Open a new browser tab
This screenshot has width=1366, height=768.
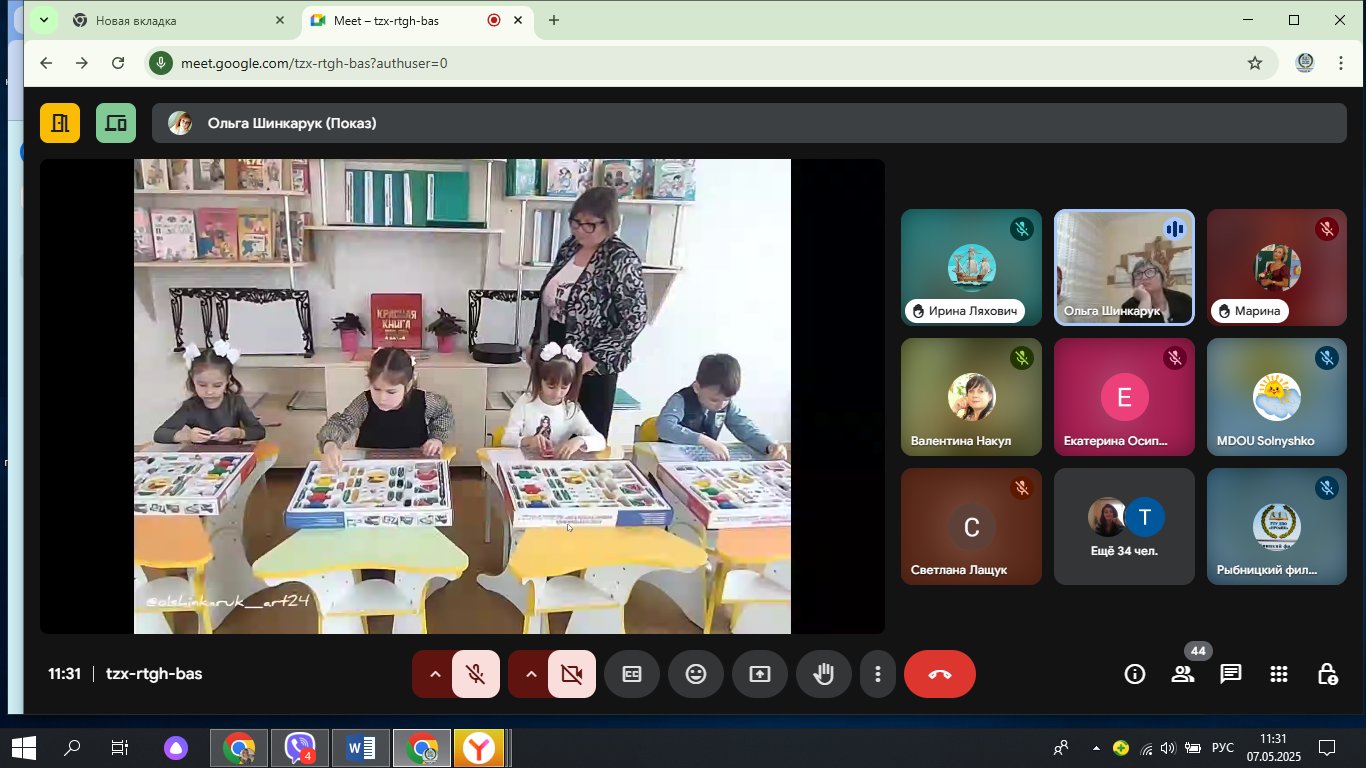(554, 20)
